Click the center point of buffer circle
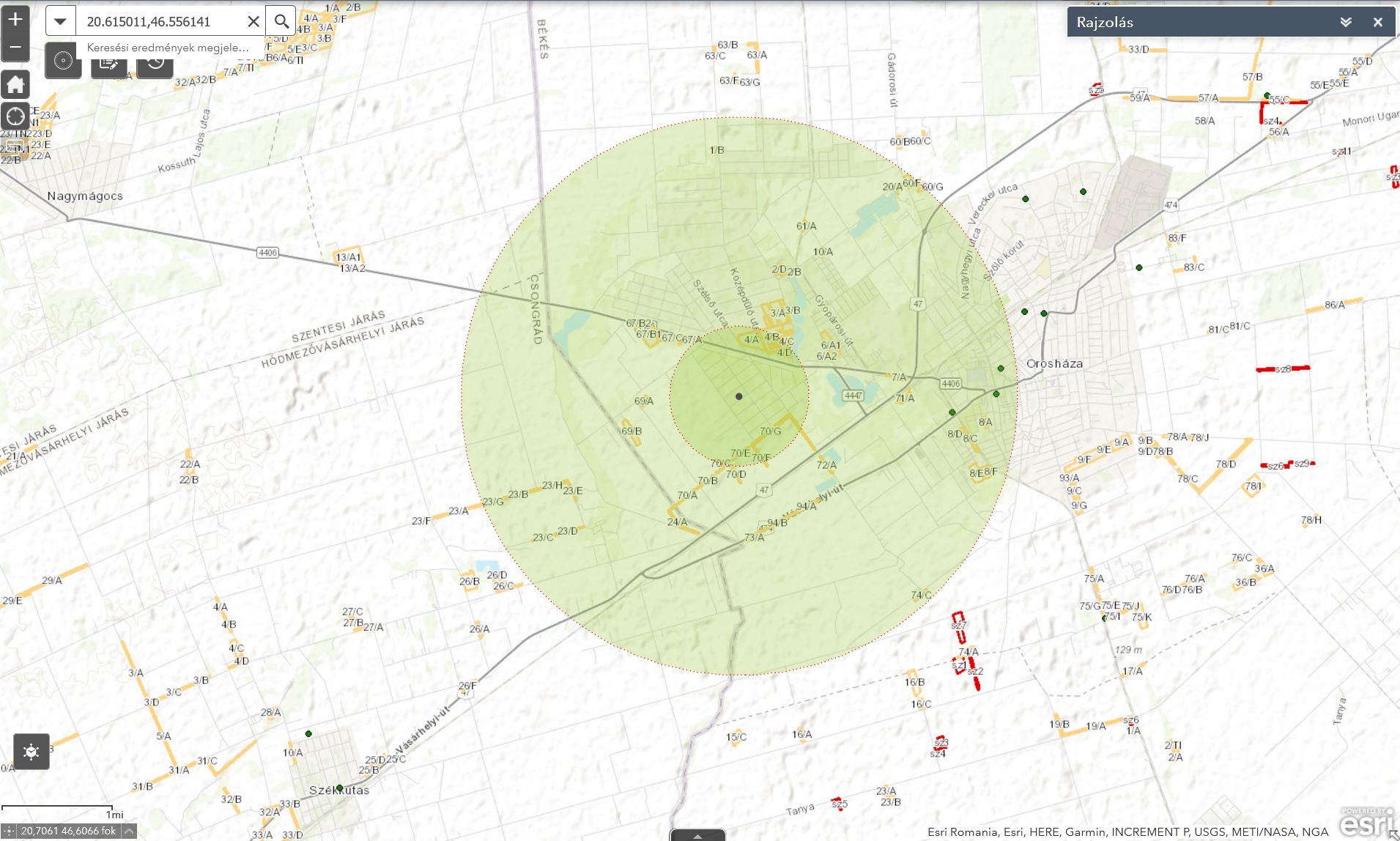1400x841 pixels. click(739, 396)
